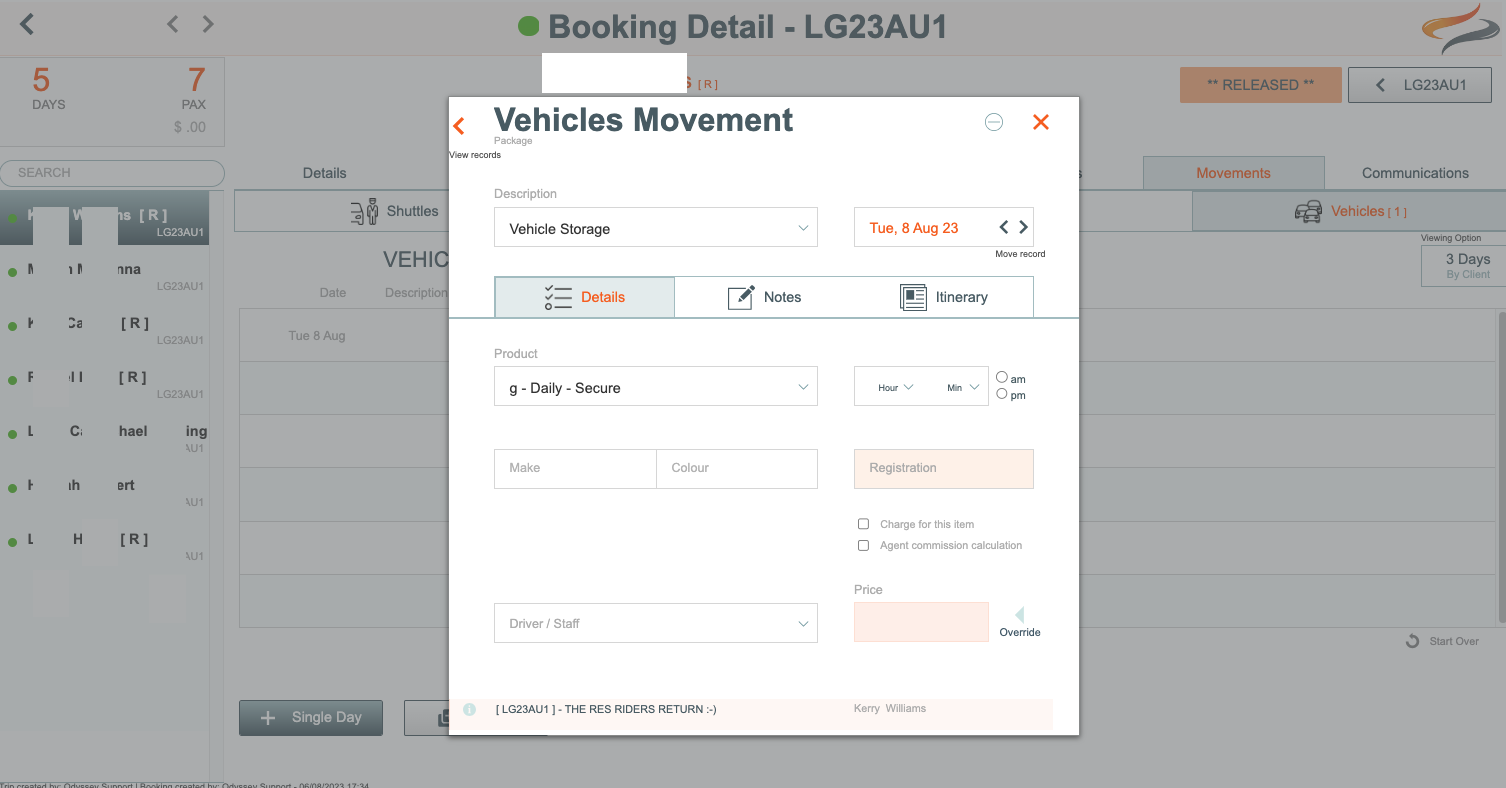Viewport: 1506px width, 788px height.
Task: Click the Override triangle arrow
Action: click(1020, 615)
